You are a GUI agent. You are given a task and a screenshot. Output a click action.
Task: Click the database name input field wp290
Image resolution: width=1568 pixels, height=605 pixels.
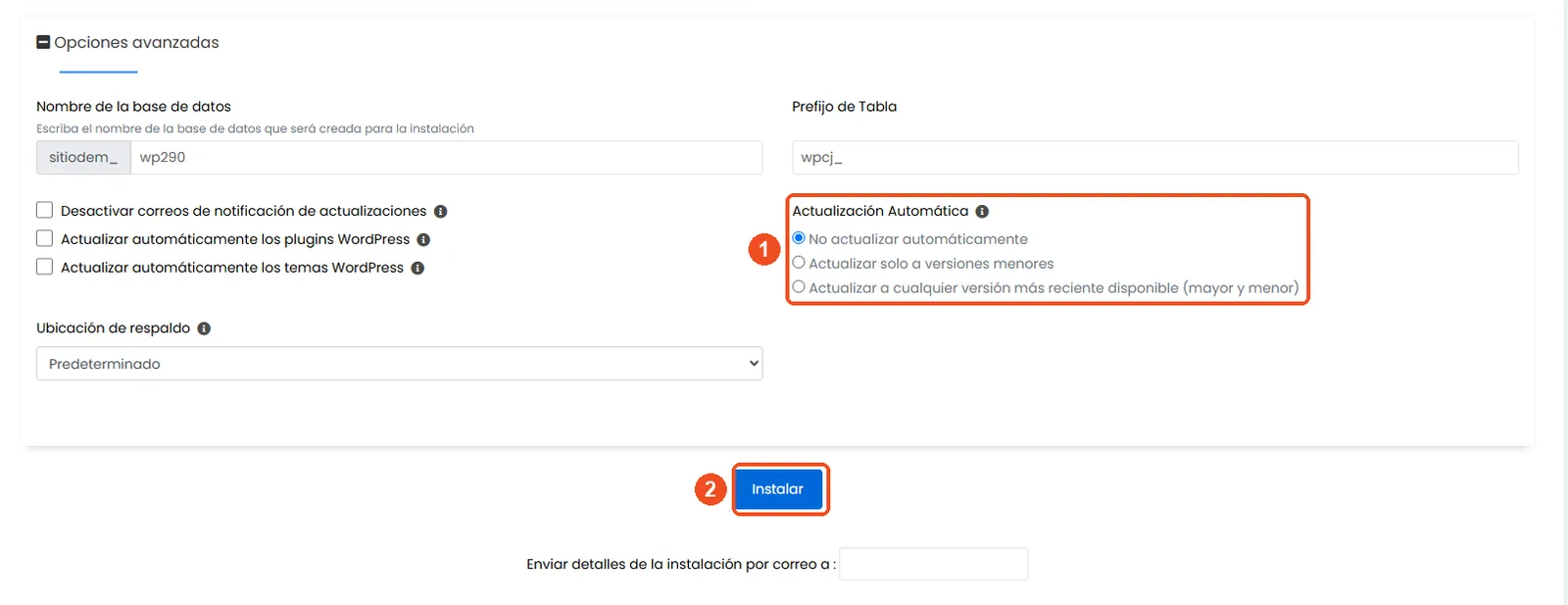pyautogui.click(x=446, y=157)
